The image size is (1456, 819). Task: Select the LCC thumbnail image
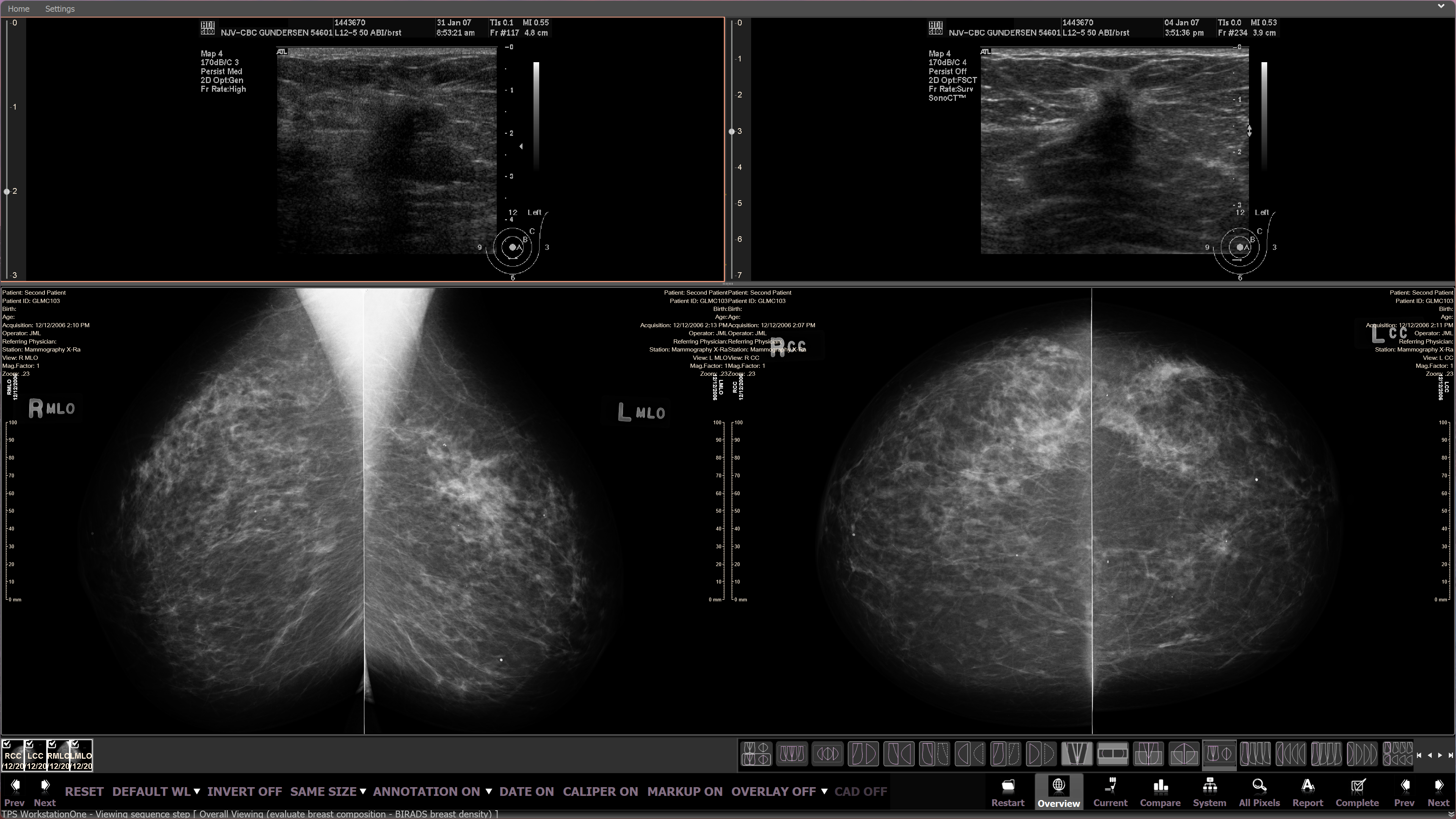pyautogui.click(x=36, y=756)
